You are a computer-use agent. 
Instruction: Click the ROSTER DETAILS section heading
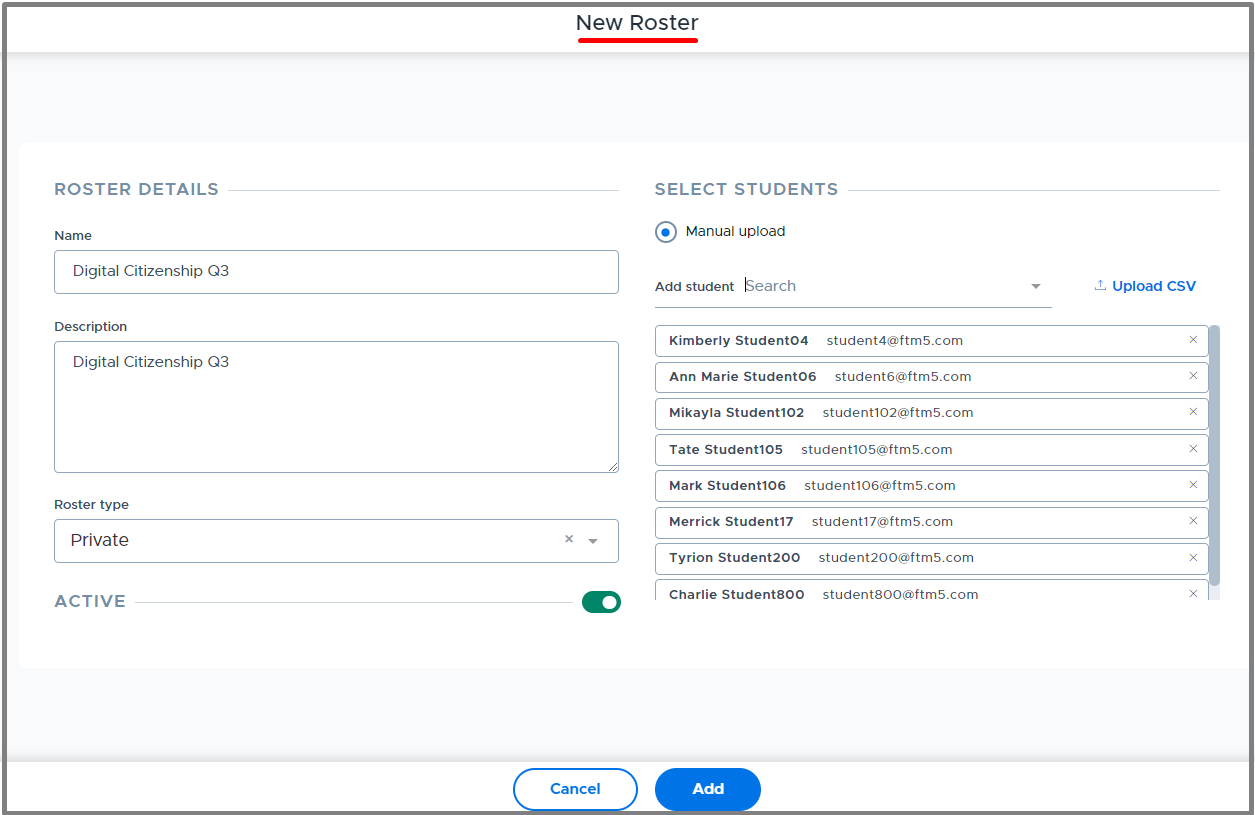click(136, 189)
